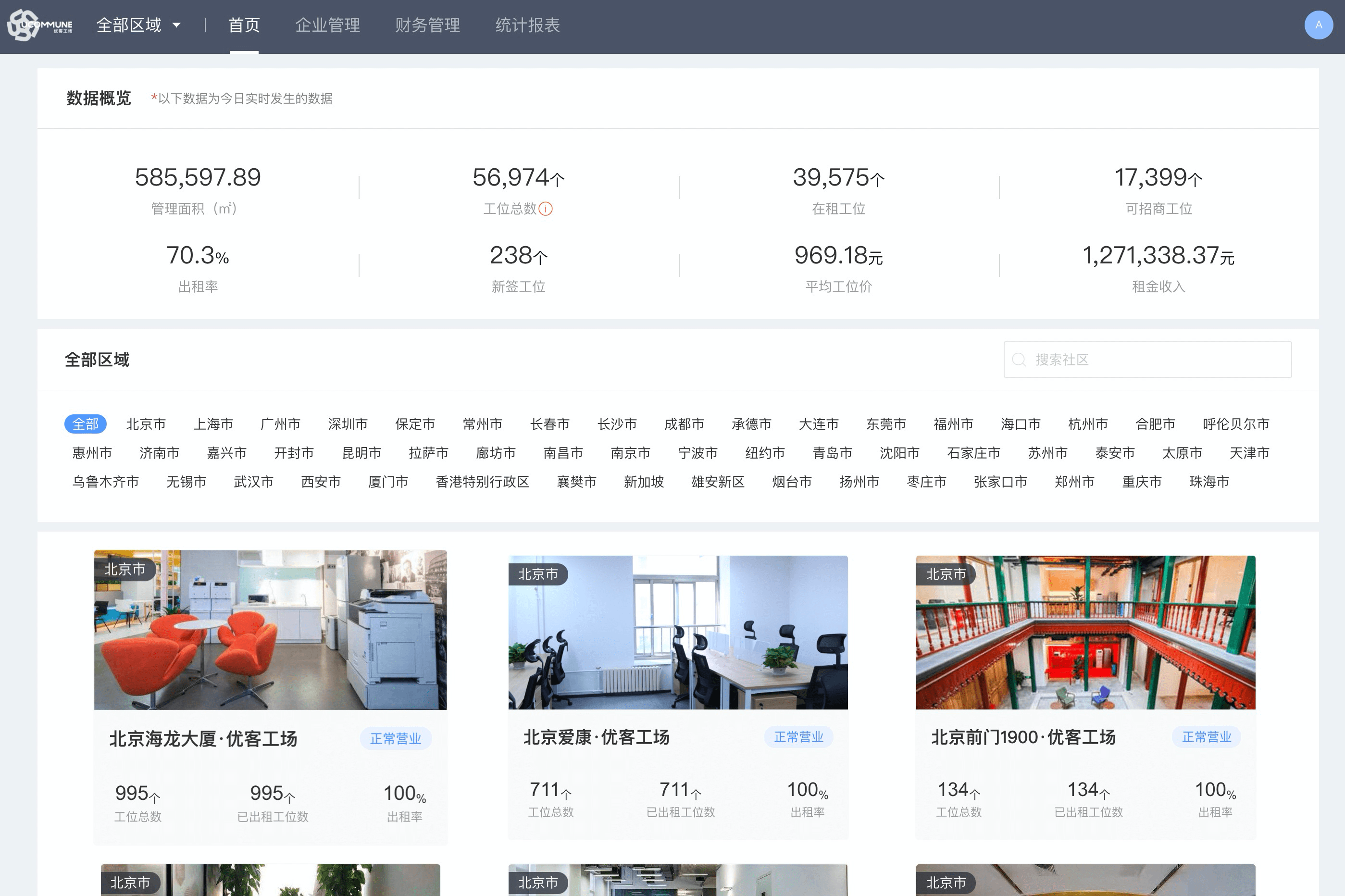The height and width of the screenshot is (896, 1345).
Task: Click 正常营业 badge on 北京前门1900 card
Action: coord(1207,737)
